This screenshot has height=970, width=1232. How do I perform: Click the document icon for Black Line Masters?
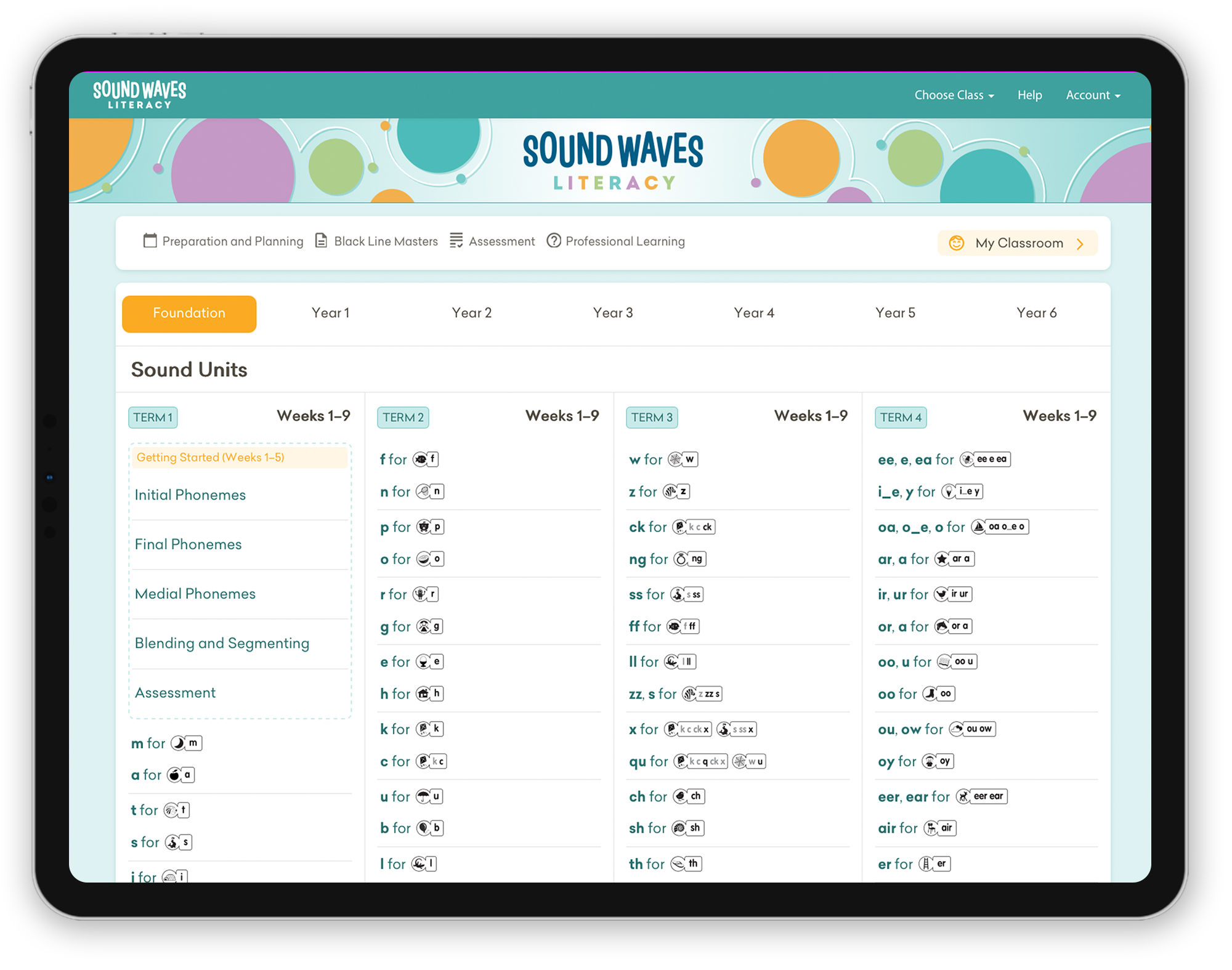tap(321, 241)
